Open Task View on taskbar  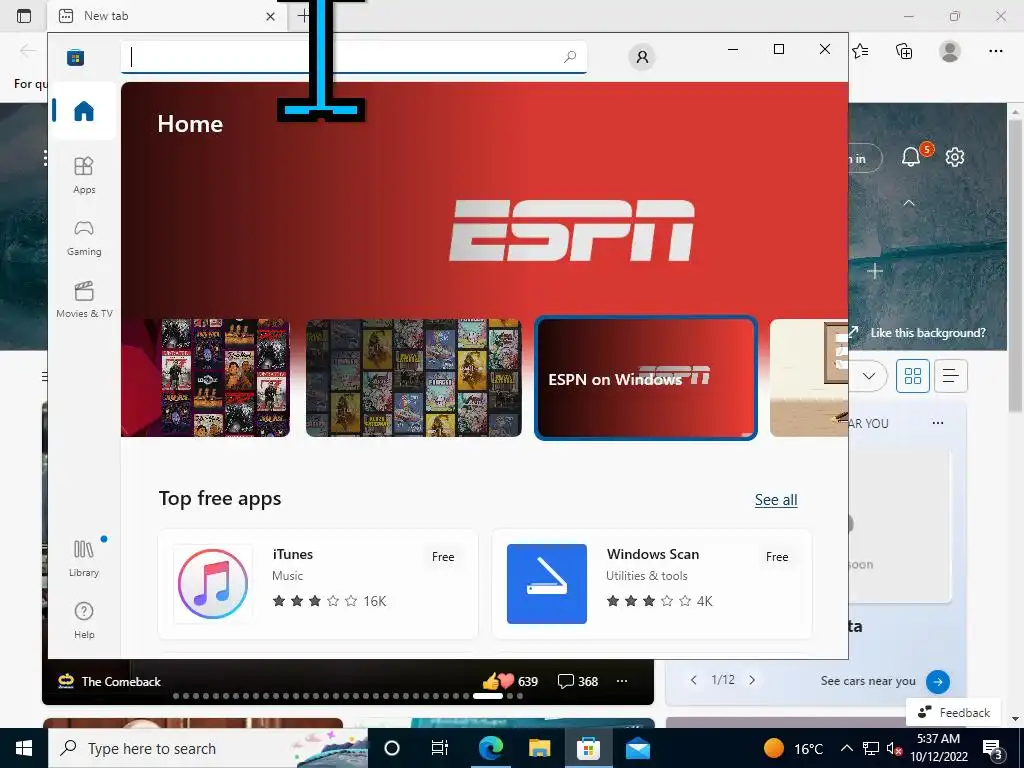(440, 748)
